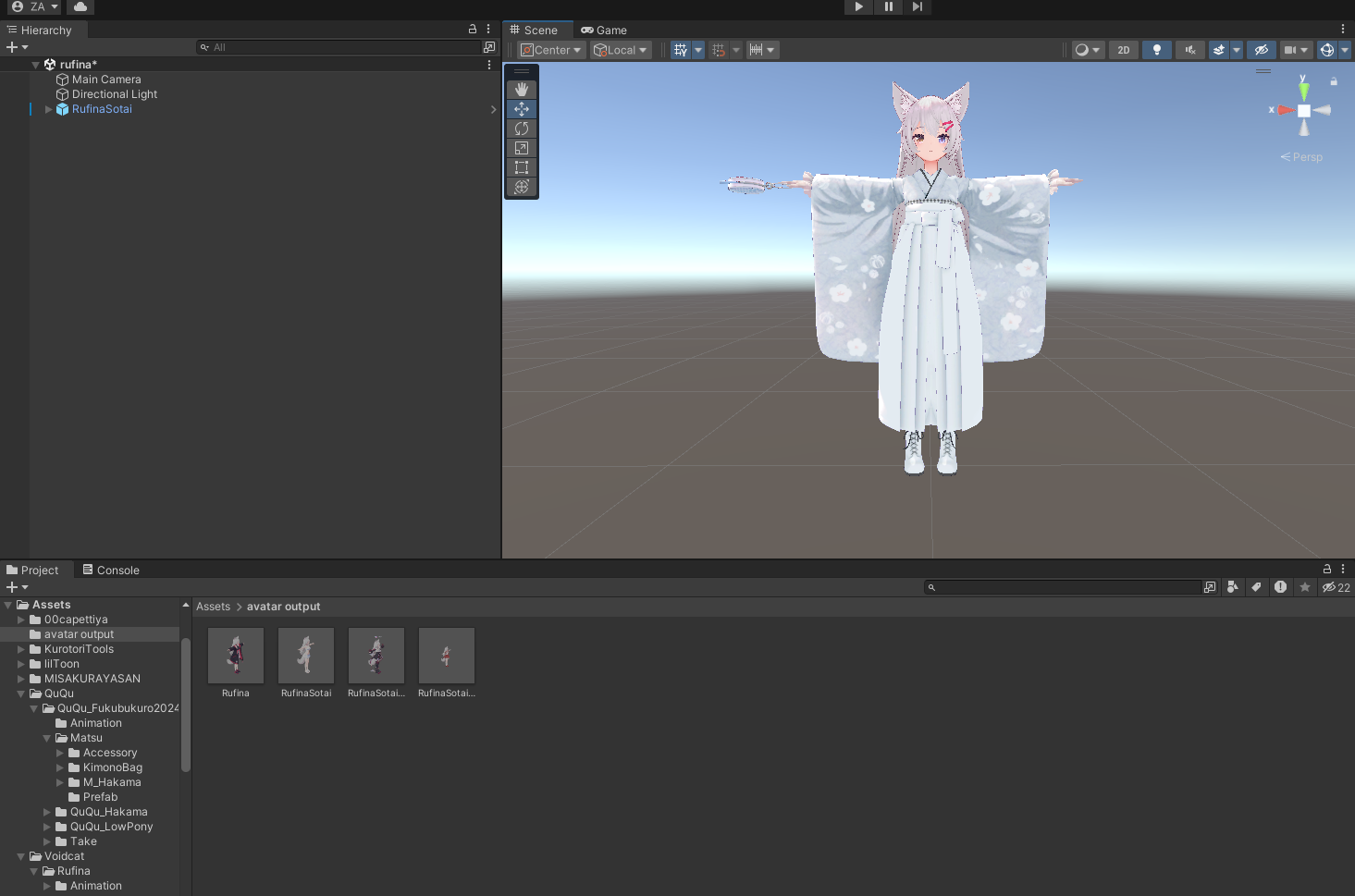Open the Center pivot mode dropdown
1355x896 pixels.
coord(550,50)
